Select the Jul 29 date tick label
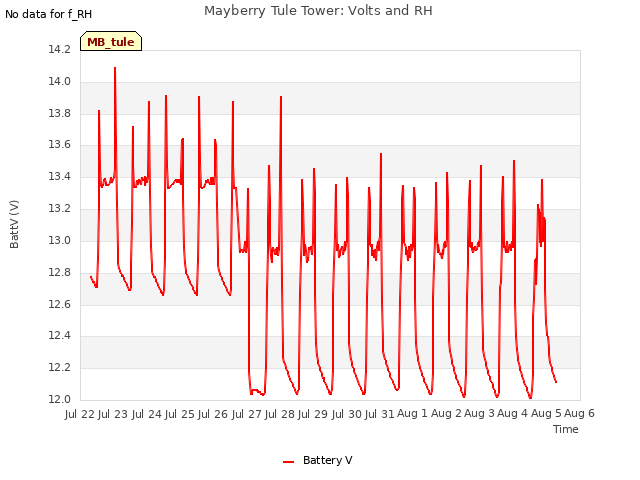Viewport: 640px width, 480px height. point(313,414)
